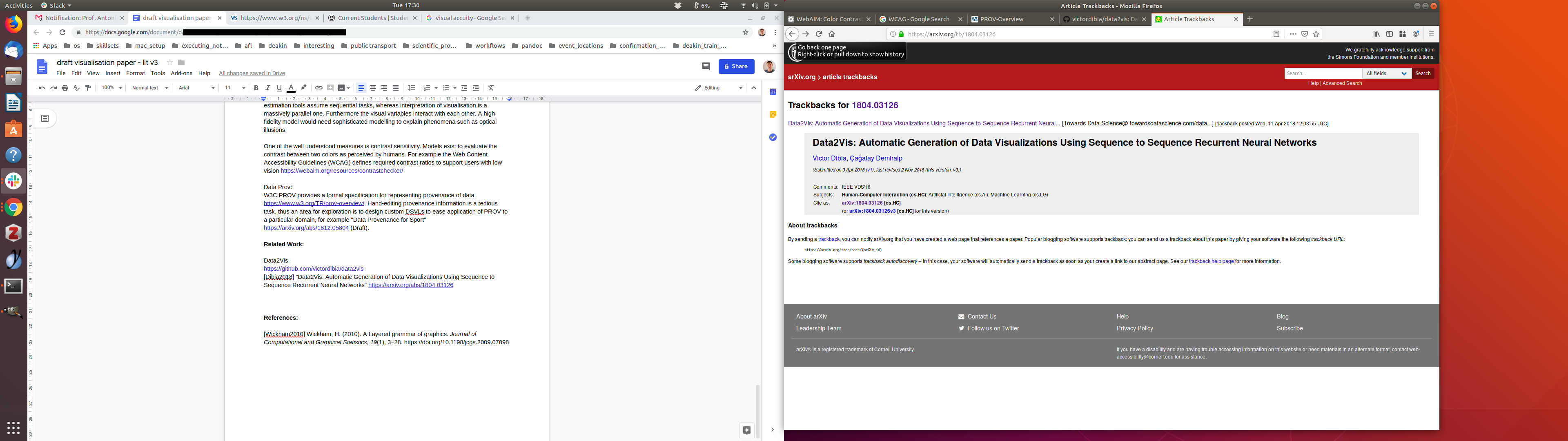Screen dimensions: 1568x441
Task: Click the print icon in Docs toolbar
Action: click(x=65, y=88)
